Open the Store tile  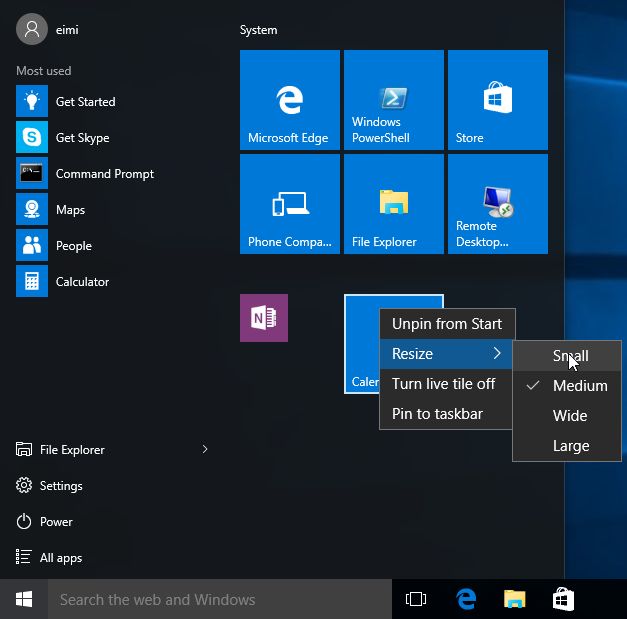pos(498,100)
